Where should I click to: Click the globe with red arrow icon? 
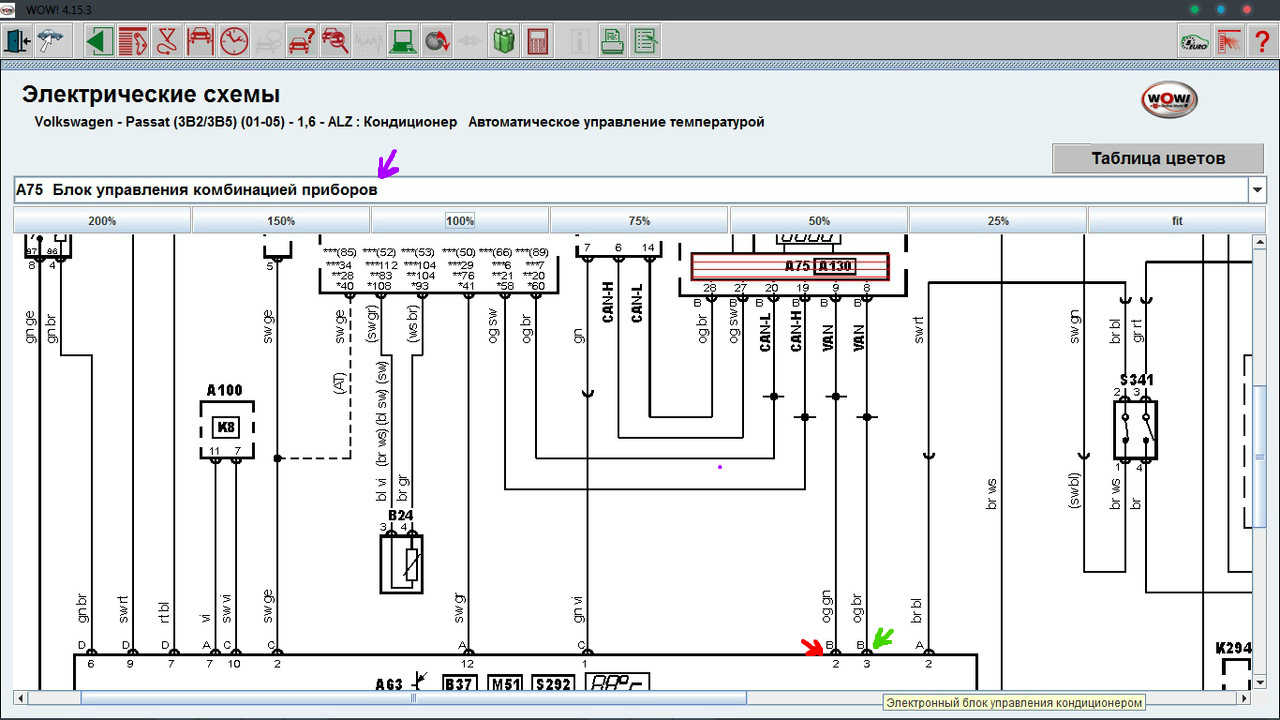coord(437,41)
